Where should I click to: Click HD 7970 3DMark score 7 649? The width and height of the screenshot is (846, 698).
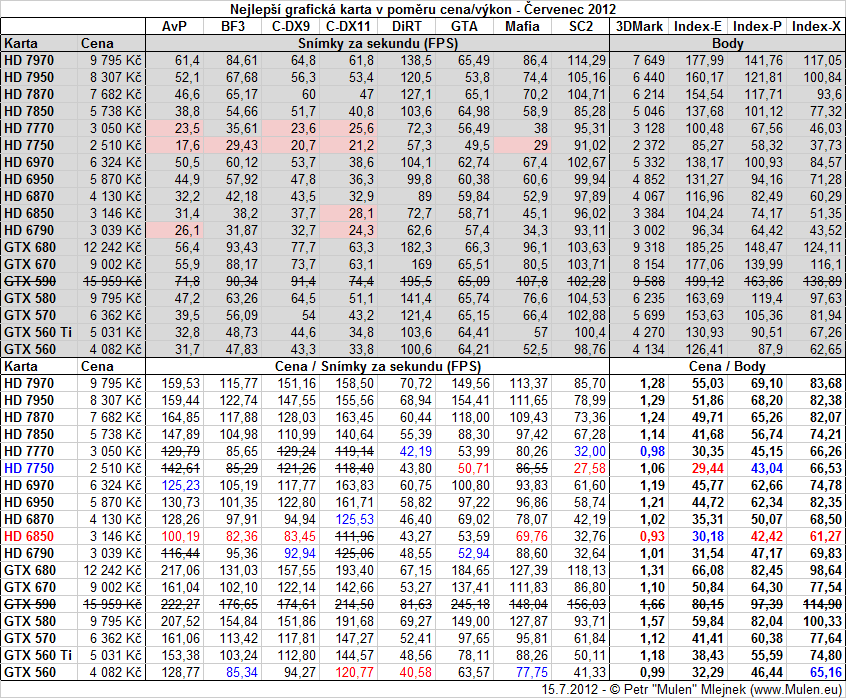(649, 60)
